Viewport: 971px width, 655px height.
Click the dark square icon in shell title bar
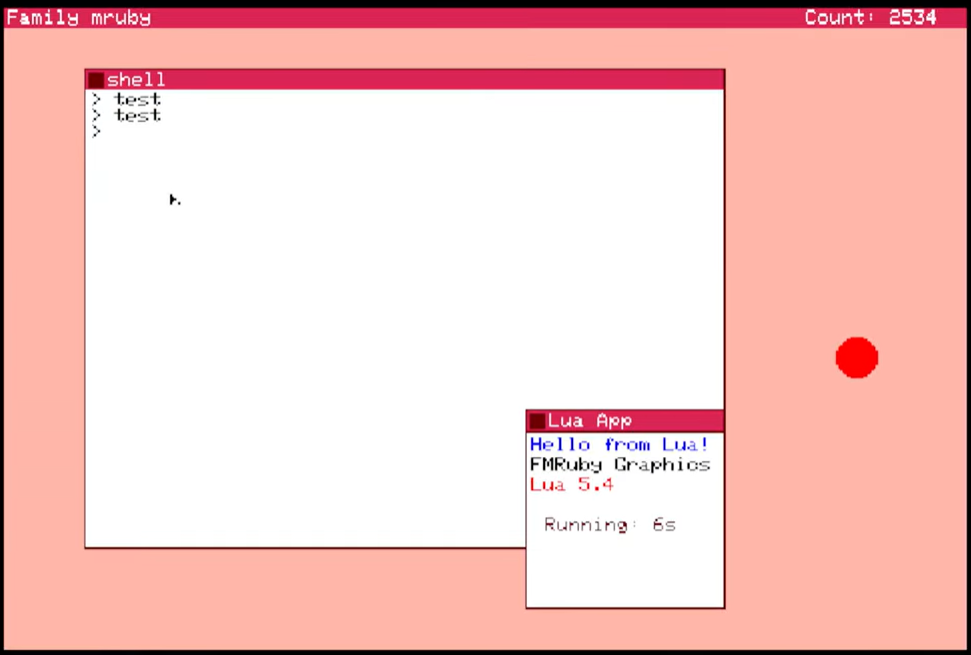click(96, 80)
